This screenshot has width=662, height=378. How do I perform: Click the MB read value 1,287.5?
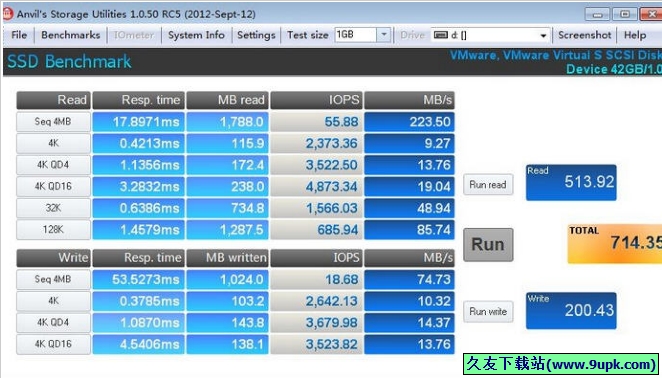pos(227,229)
